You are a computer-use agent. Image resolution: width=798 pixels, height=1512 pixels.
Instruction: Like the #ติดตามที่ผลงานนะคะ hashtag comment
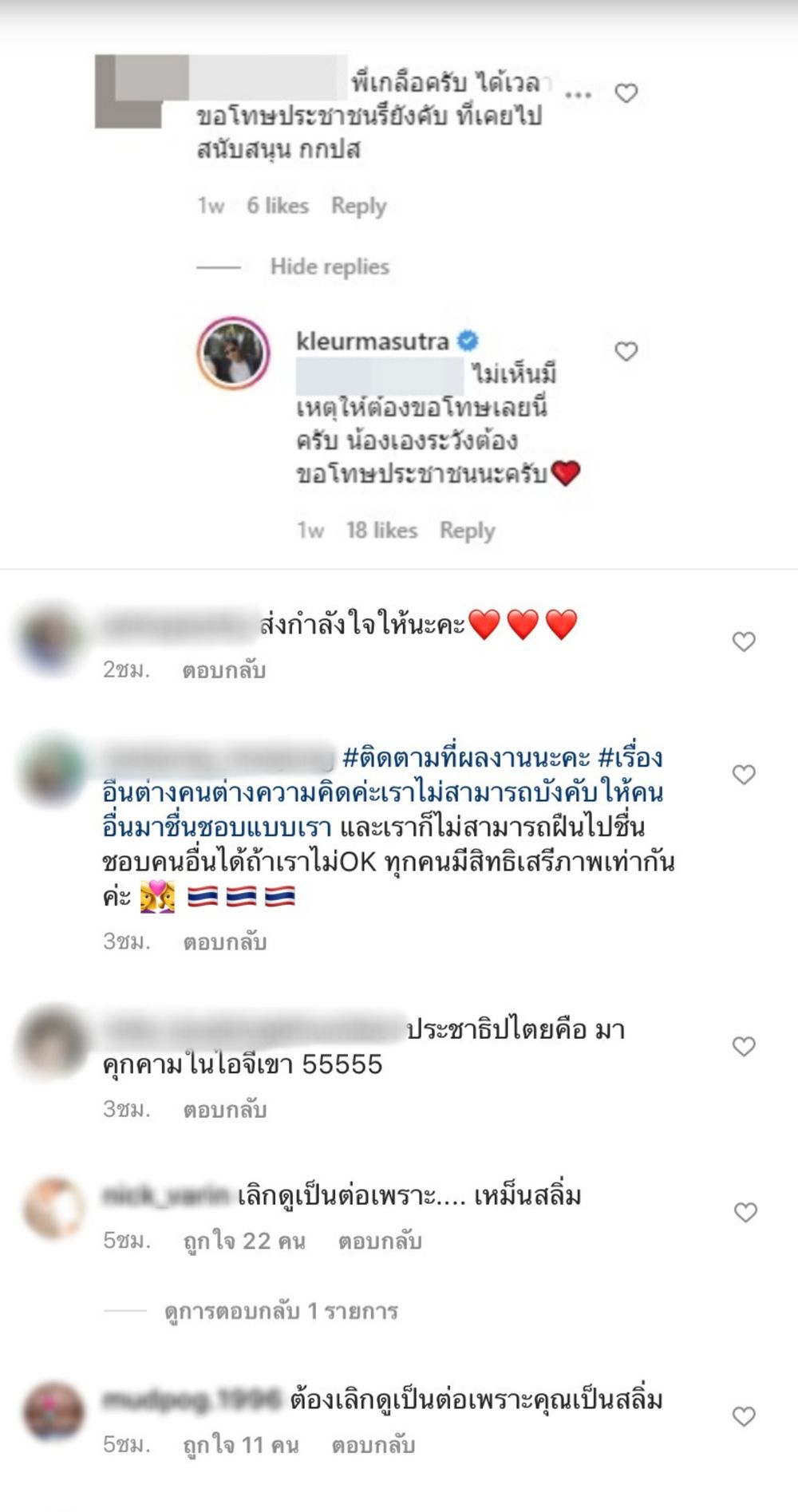point(744,774)
